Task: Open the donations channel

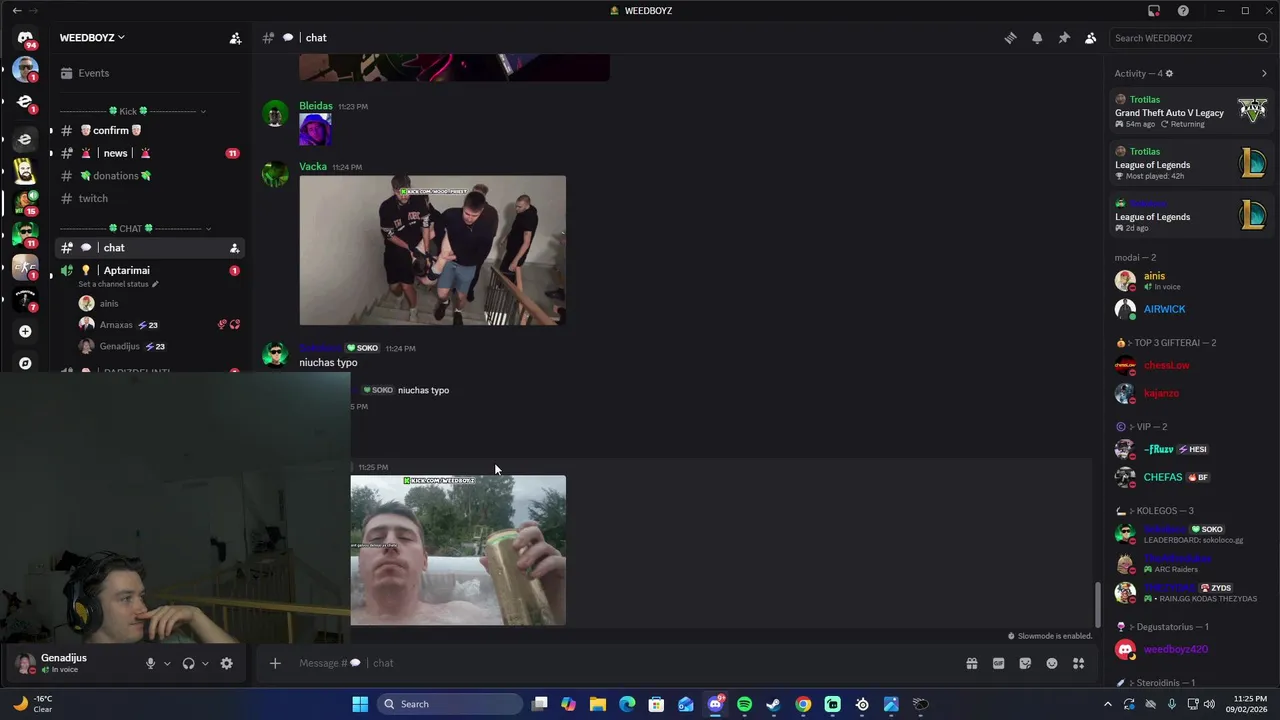Action: (150, 176)
